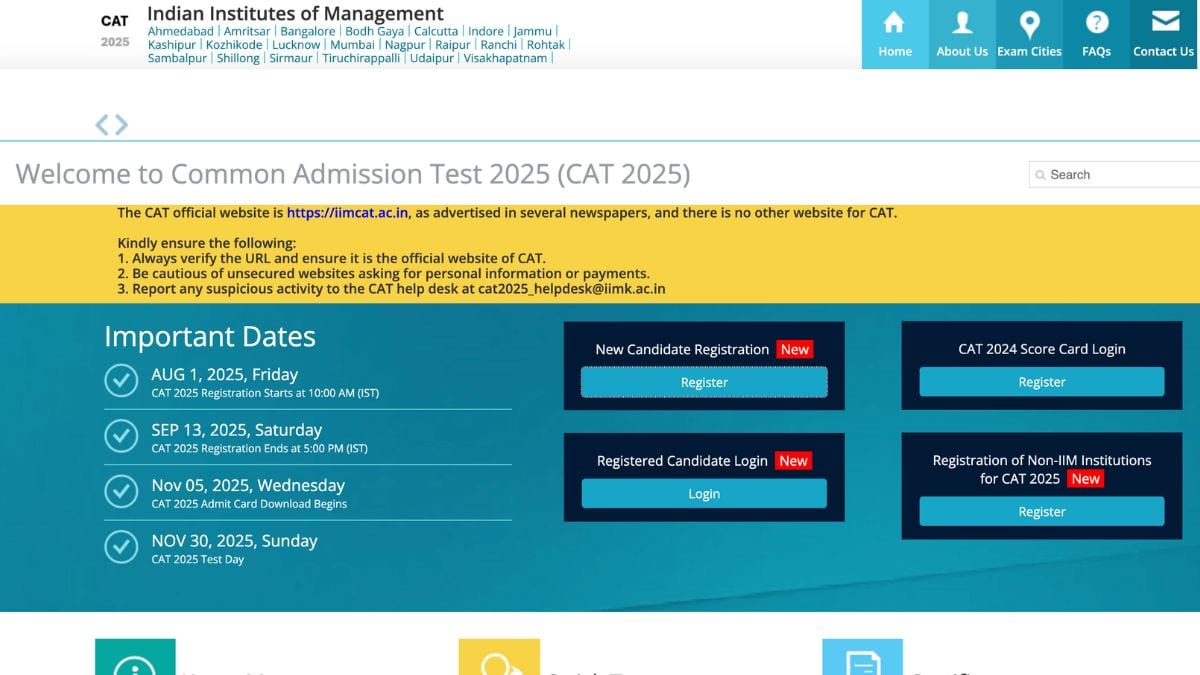
Task: Click the 'CAT 2024 Score Card Login' label
Action: [x=1042, y=349]
